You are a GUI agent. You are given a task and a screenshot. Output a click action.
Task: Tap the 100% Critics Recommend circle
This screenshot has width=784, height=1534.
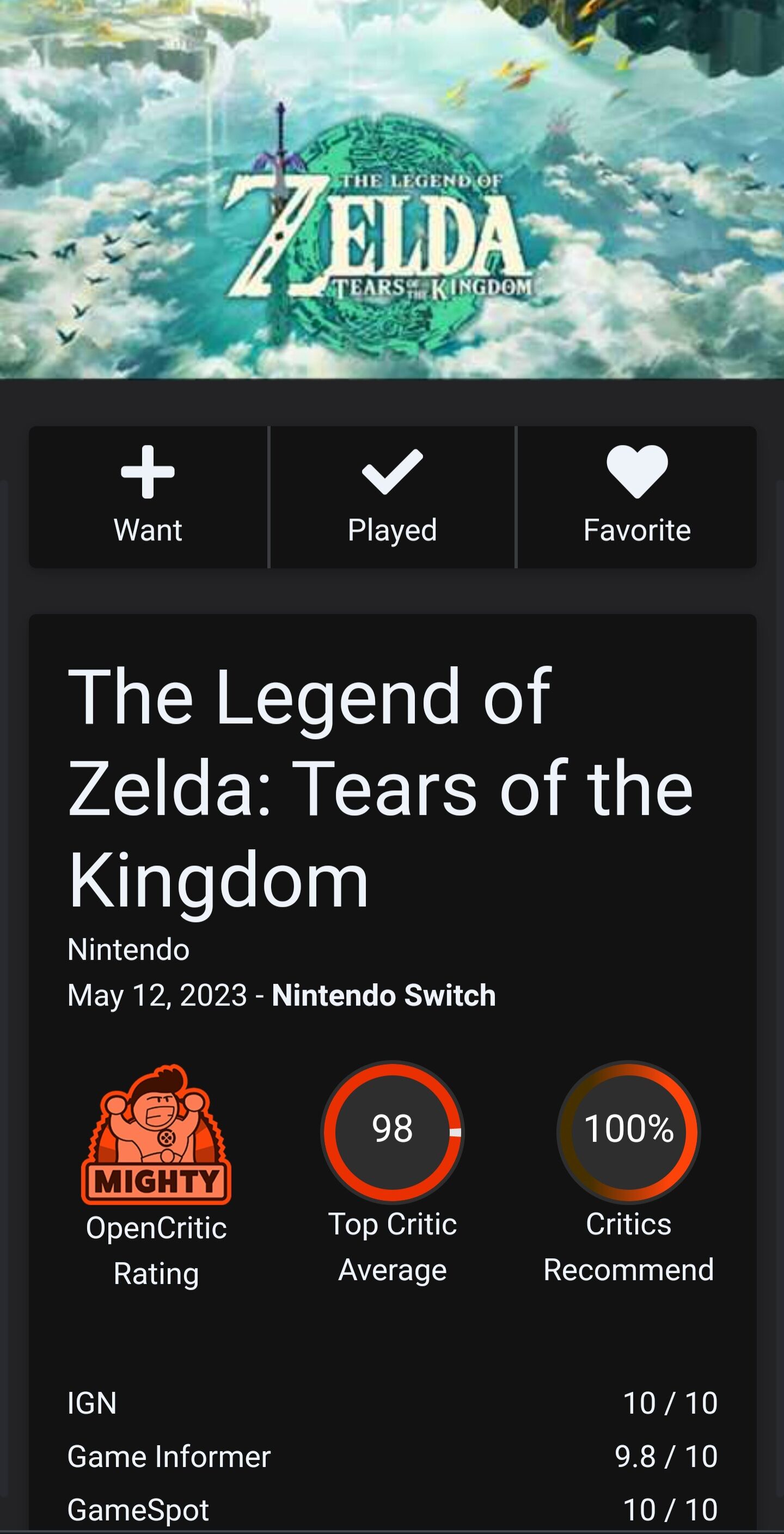pyautogui.click(x=629, y=1132)
